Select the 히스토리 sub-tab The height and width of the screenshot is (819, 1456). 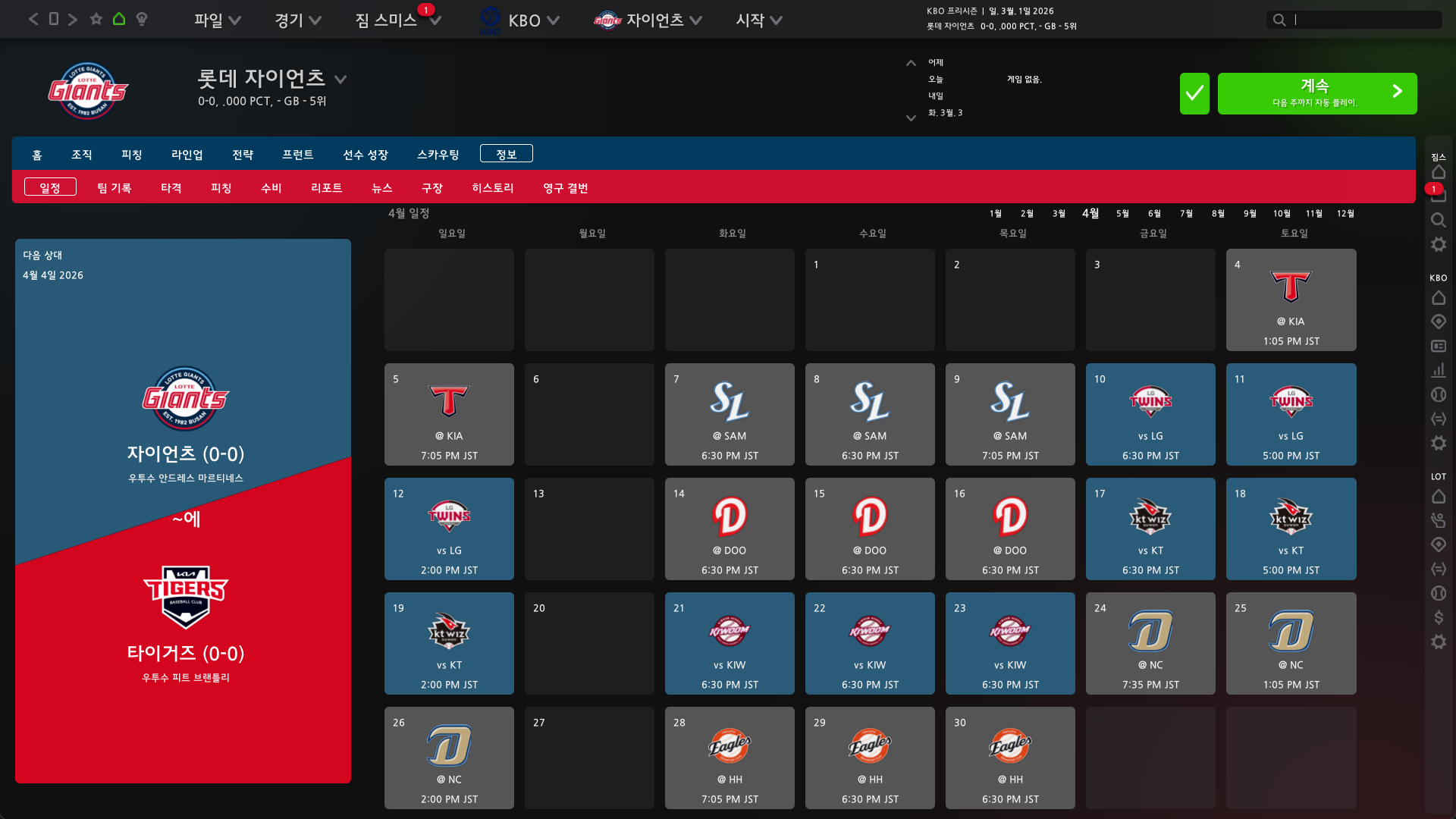point(492,187)
